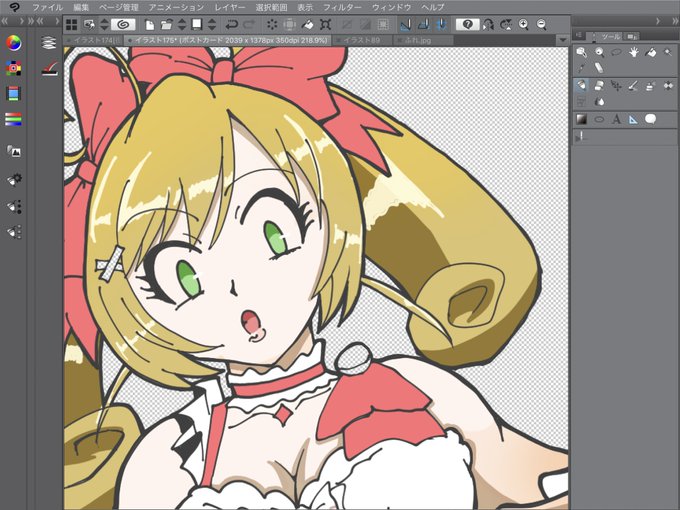Zoom out with command bar magnifier
Image resolution: width=680 pixels, height=510 pixels.
point(541,25)
